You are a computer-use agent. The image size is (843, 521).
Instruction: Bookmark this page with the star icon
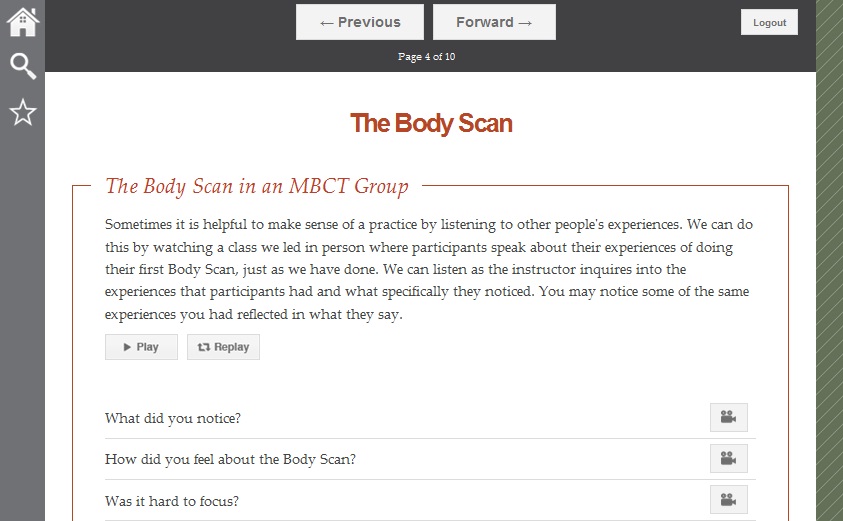point(22,112)
